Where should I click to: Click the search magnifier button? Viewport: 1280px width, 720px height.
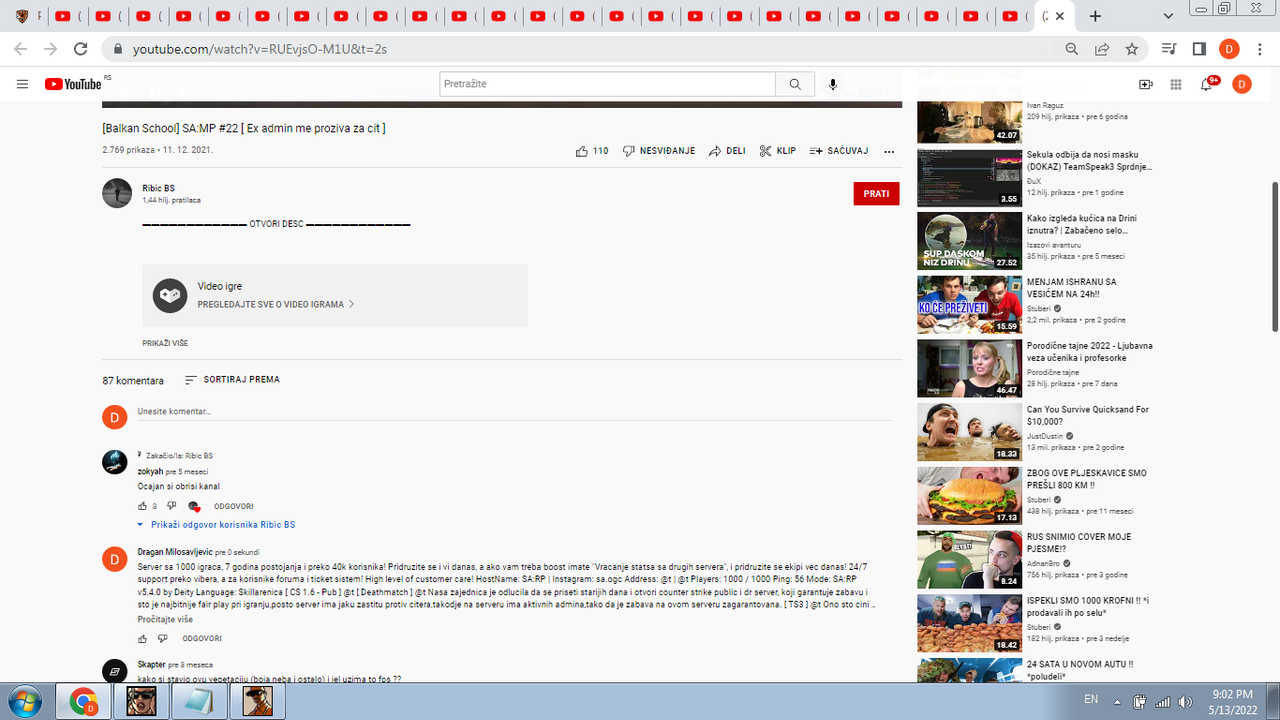pyautogui.click(x=795, y=85)
